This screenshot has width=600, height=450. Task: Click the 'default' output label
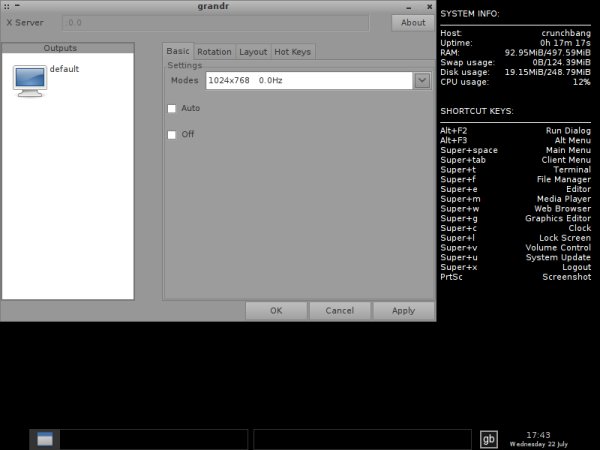pyautogui.click(x=64, y=69)
